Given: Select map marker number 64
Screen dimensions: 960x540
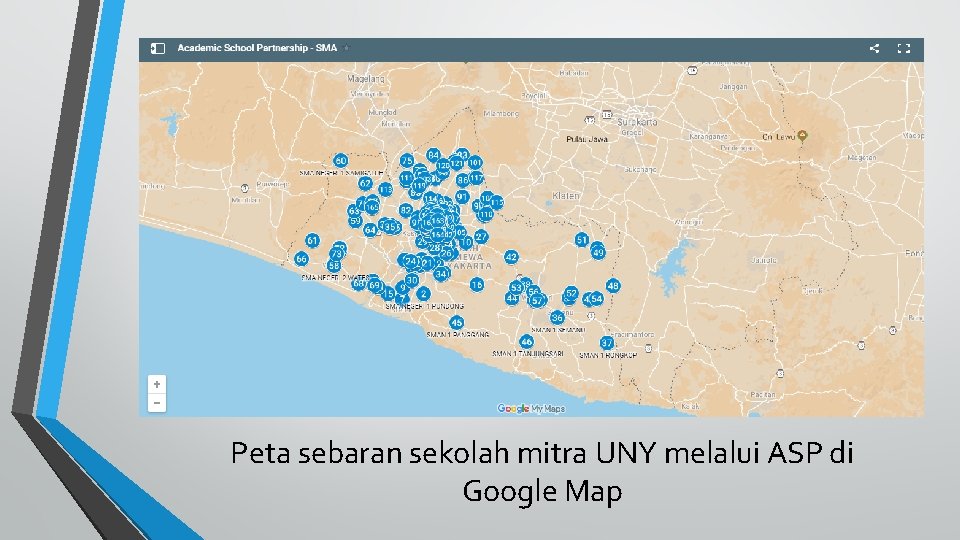Looking at the screenshot, I should [370, 230].
